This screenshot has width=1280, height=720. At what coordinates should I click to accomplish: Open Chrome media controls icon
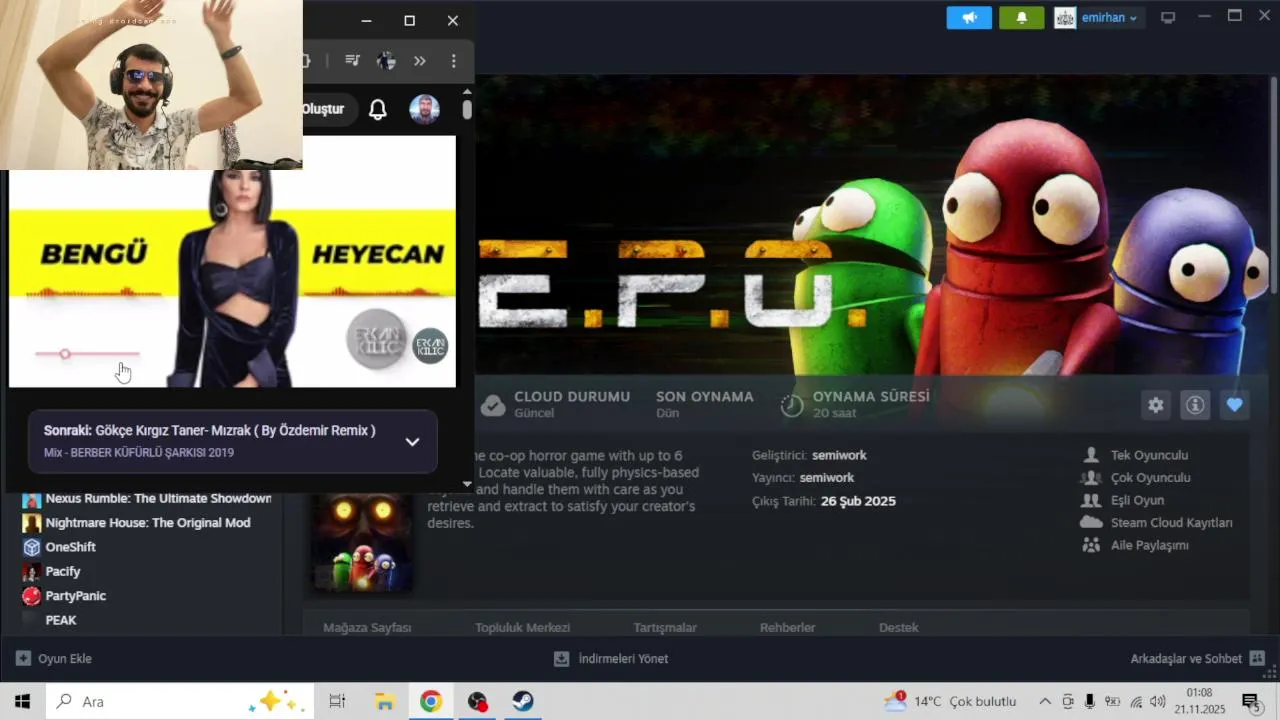(352, 61)
